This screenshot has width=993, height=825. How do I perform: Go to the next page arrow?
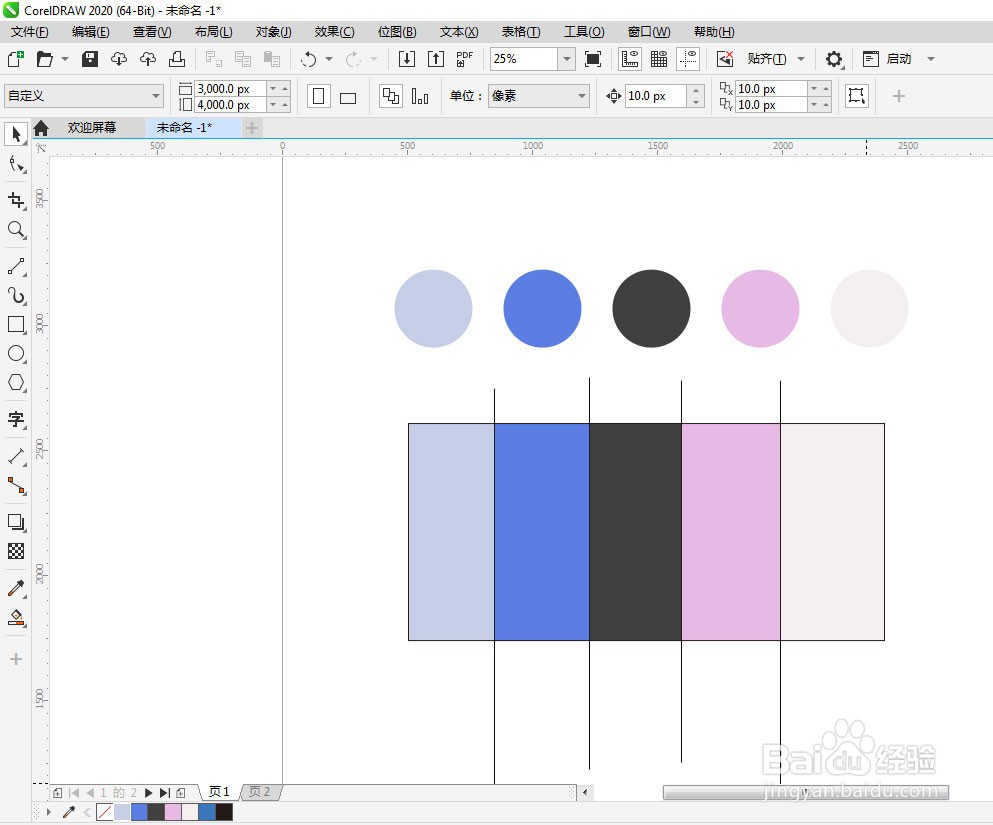(149, 793)
